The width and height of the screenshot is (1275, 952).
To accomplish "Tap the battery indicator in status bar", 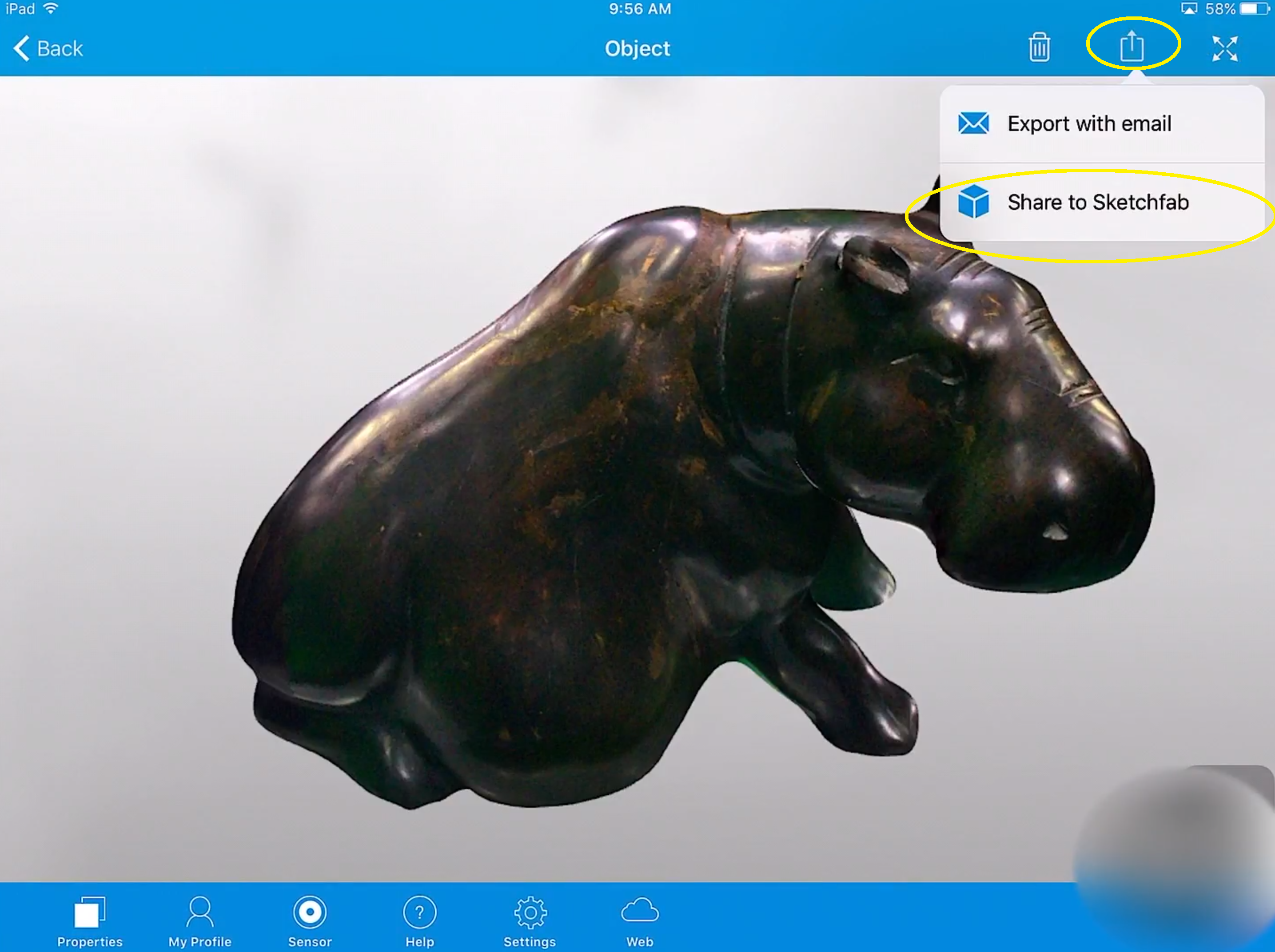I will 1254,8.
